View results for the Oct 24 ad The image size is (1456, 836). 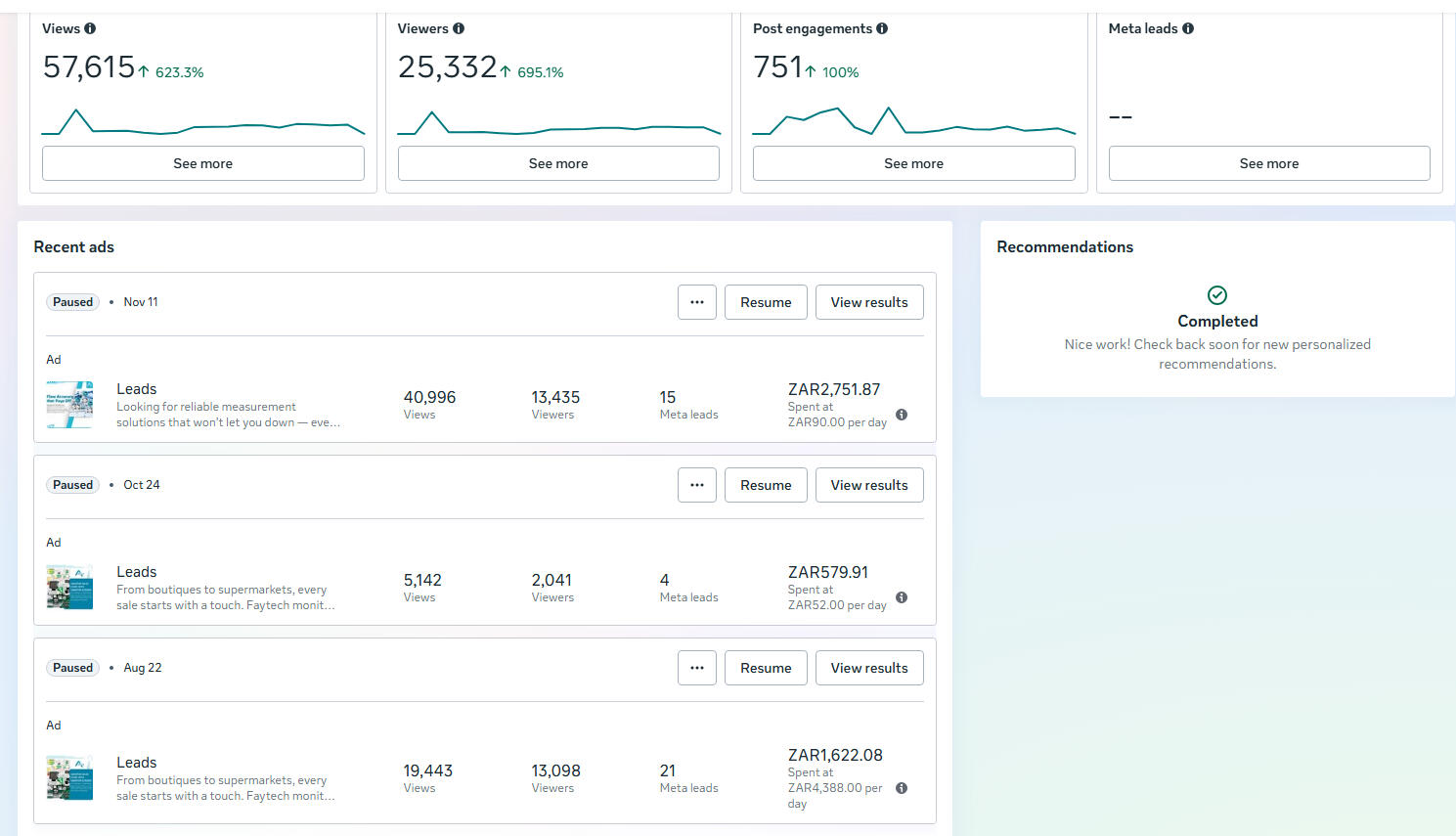[x=869, y=485]
